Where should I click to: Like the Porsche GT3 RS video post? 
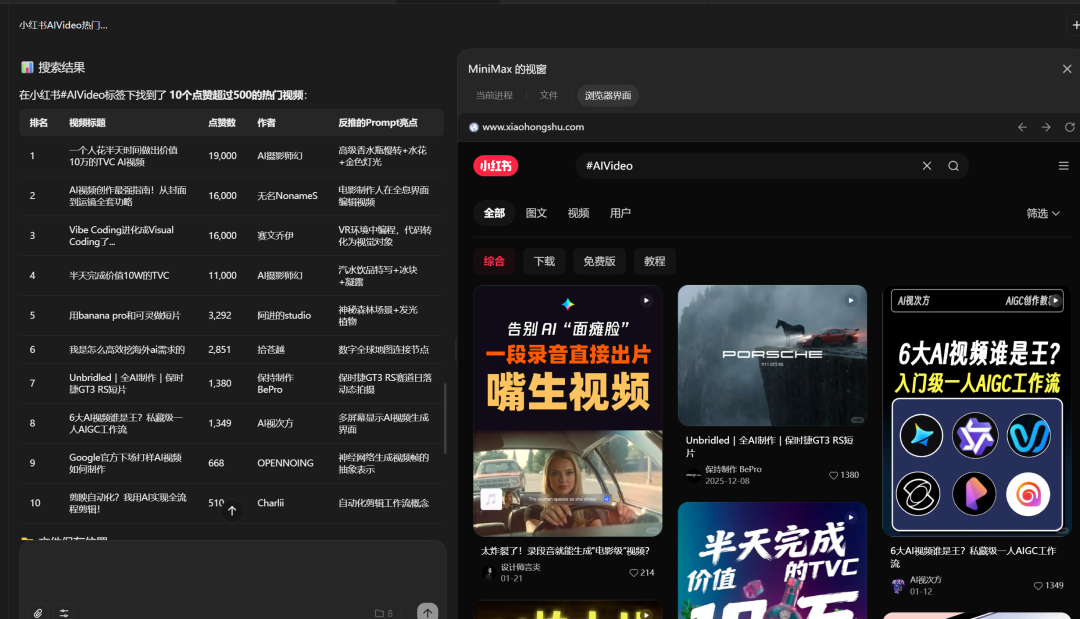(x=834, y=475)
